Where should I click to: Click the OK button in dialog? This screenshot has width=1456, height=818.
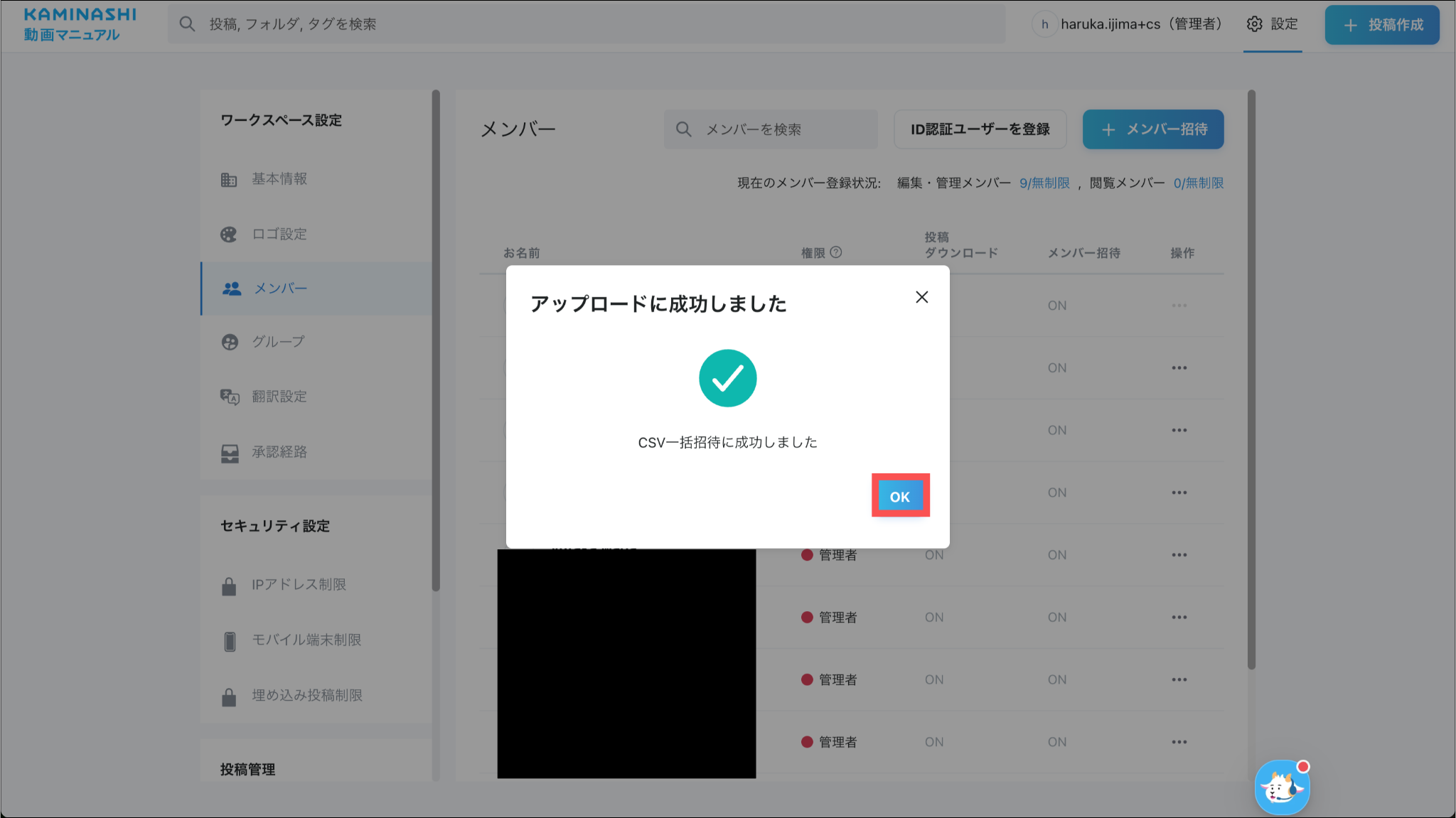tap(899, 496)
